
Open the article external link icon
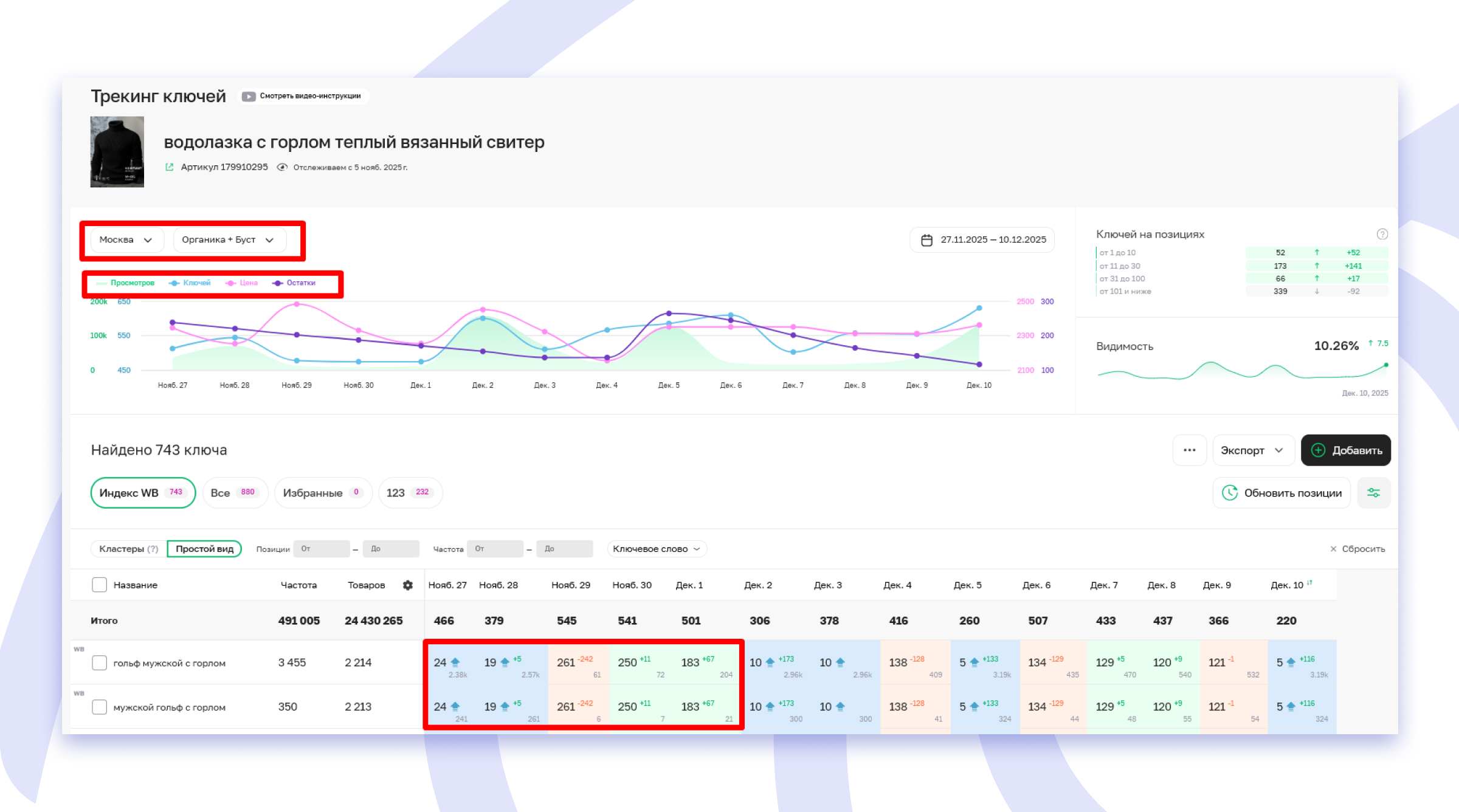click(x=170, y=167)
